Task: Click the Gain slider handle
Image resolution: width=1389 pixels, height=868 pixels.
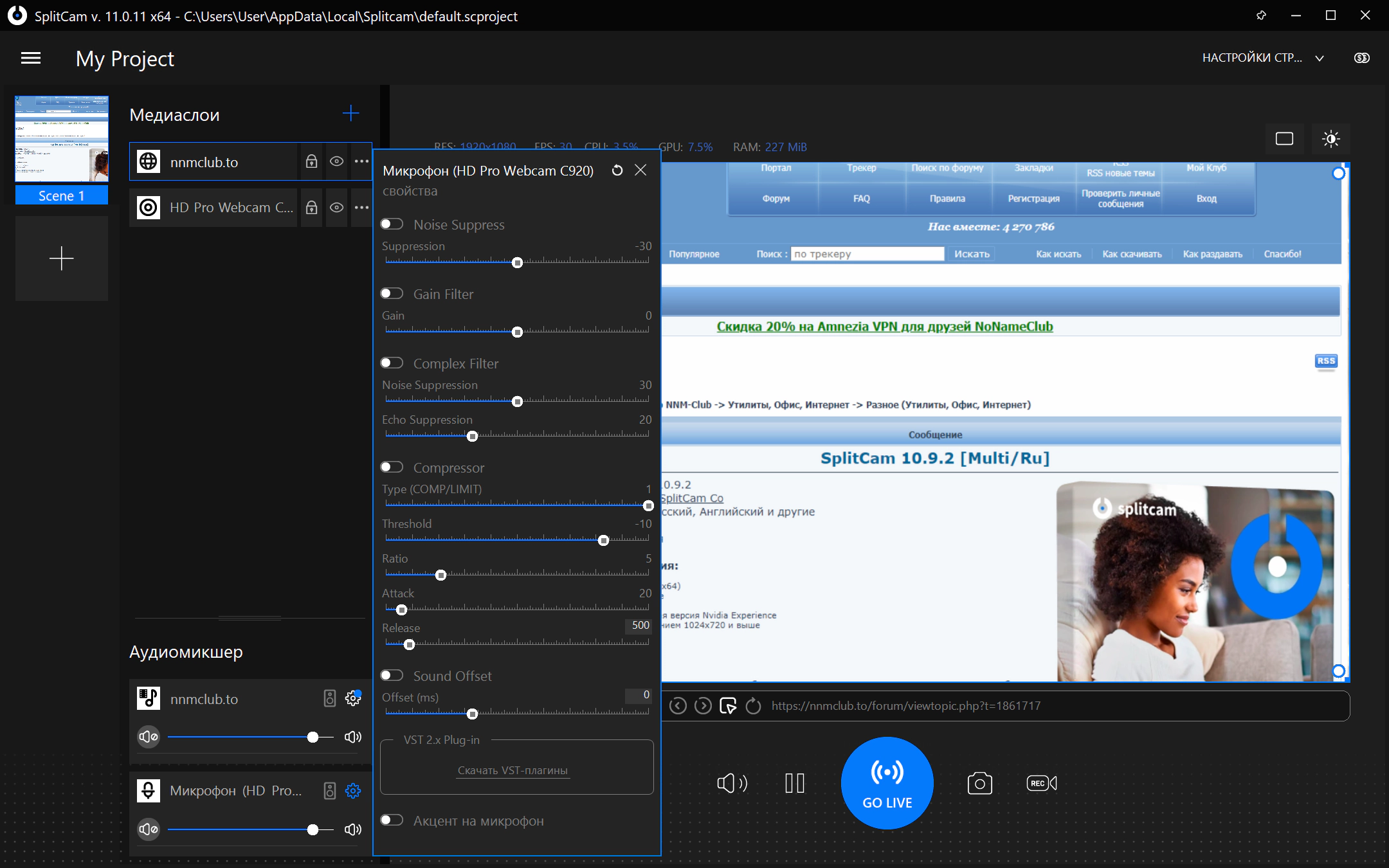Action: [x=517, y=332]
